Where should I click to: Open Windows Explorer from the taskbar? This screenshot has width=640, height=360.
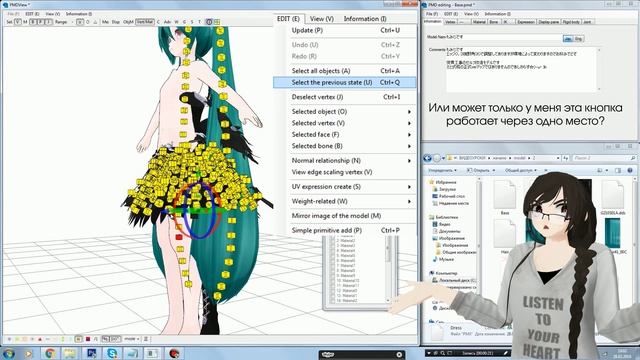coord(70,353)
